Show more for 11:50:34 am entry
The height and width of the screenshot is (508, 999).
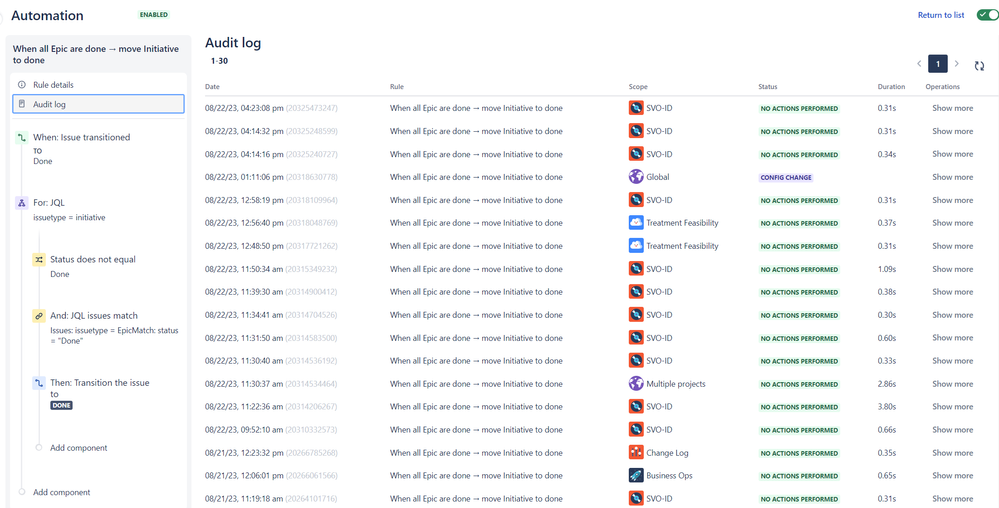point(952,269)
